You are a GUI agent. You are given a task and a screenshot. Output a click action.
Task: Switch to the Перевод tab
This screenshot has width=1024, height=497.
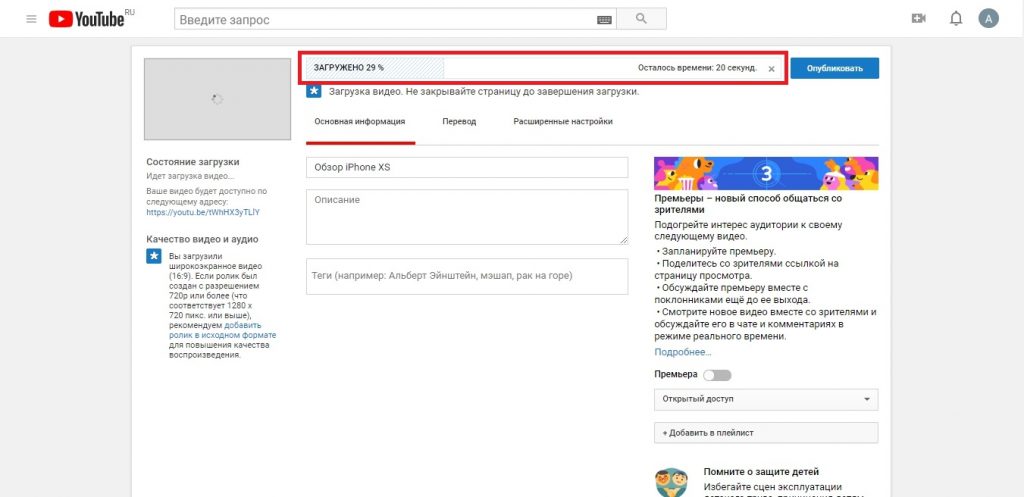coord(459,121)
